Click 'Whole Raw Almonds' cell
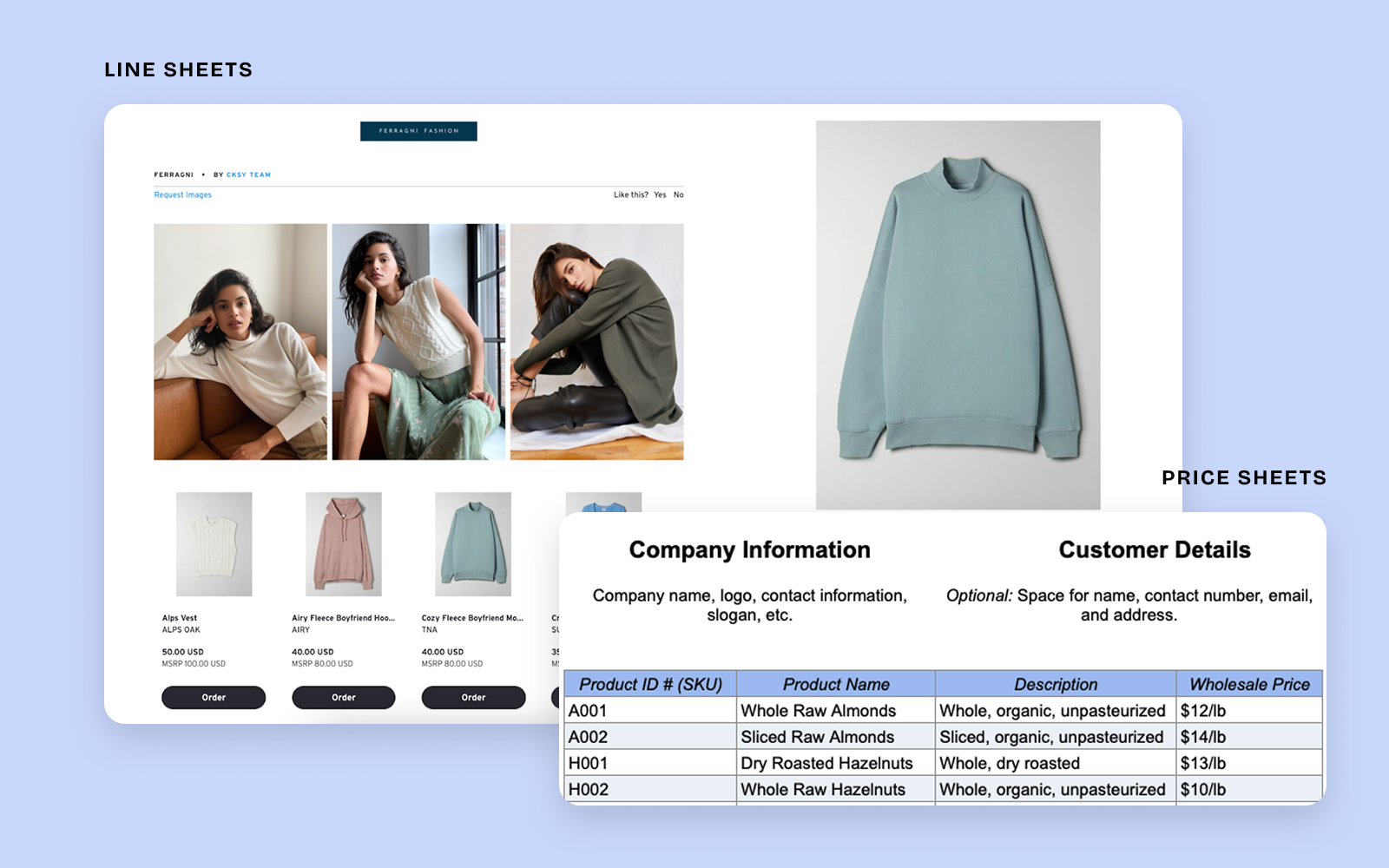The height and width of the screenshot is (868, 1389). pyautogui.click(x=836, y=711)
